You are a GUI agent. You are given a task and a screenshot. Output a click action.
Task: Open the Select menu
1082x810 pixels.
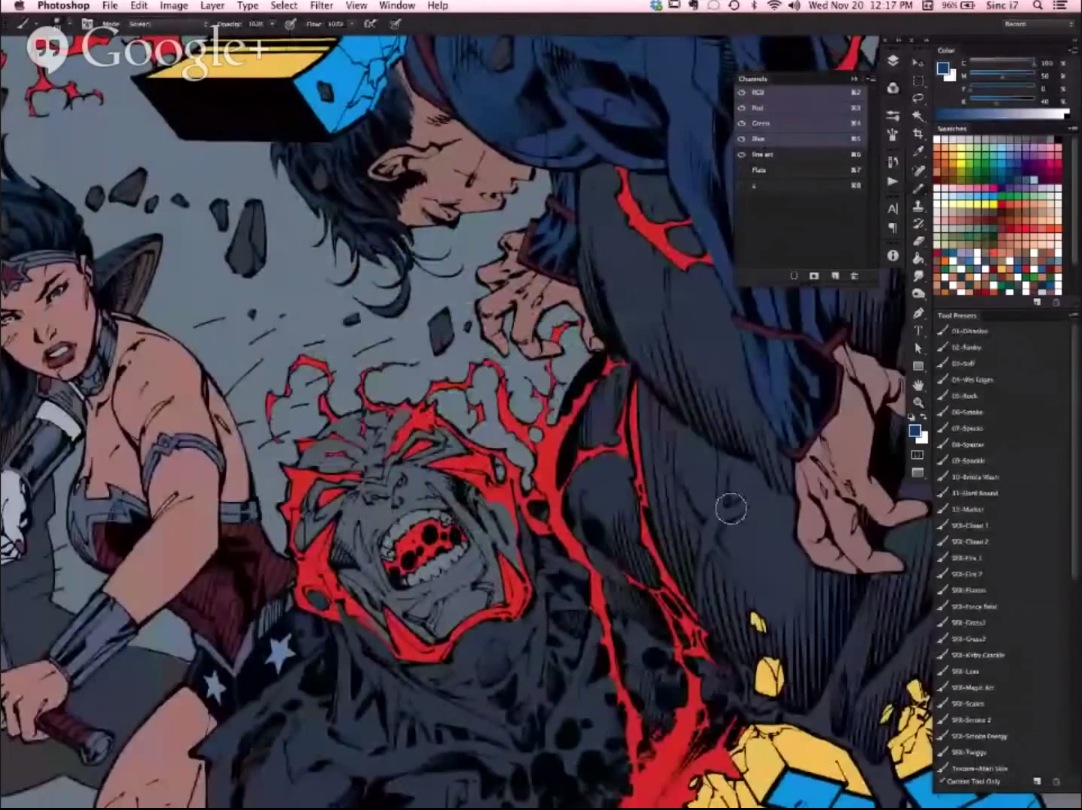284,6
